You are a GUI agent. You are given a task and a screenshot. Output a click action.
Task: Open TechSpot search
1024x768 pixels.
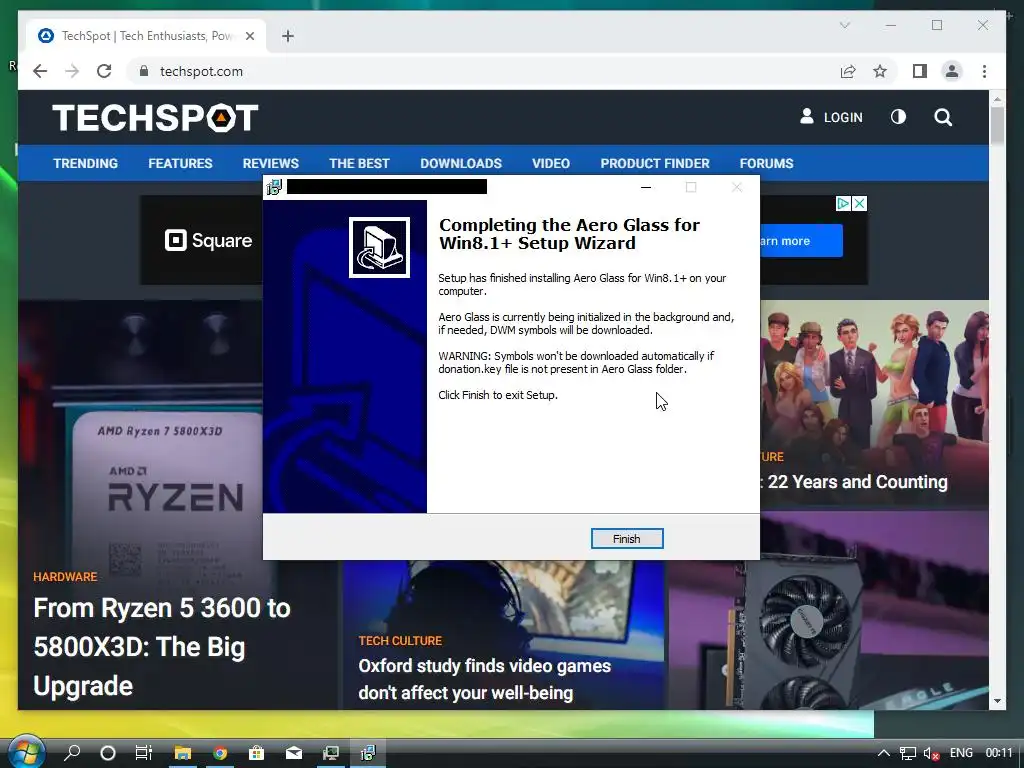point(942,118)
